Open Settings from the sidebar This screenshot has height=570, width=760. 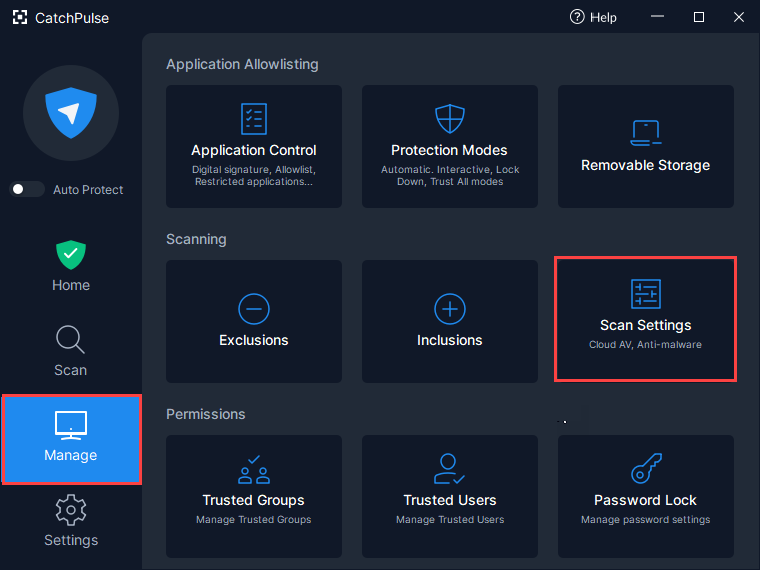(x=71, y=521)
